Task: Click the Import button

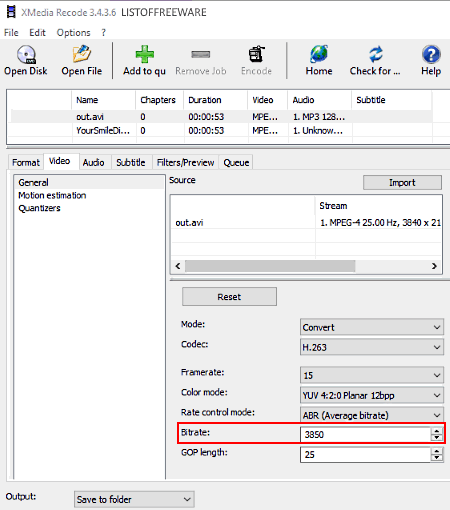Action: click(402, 182)
